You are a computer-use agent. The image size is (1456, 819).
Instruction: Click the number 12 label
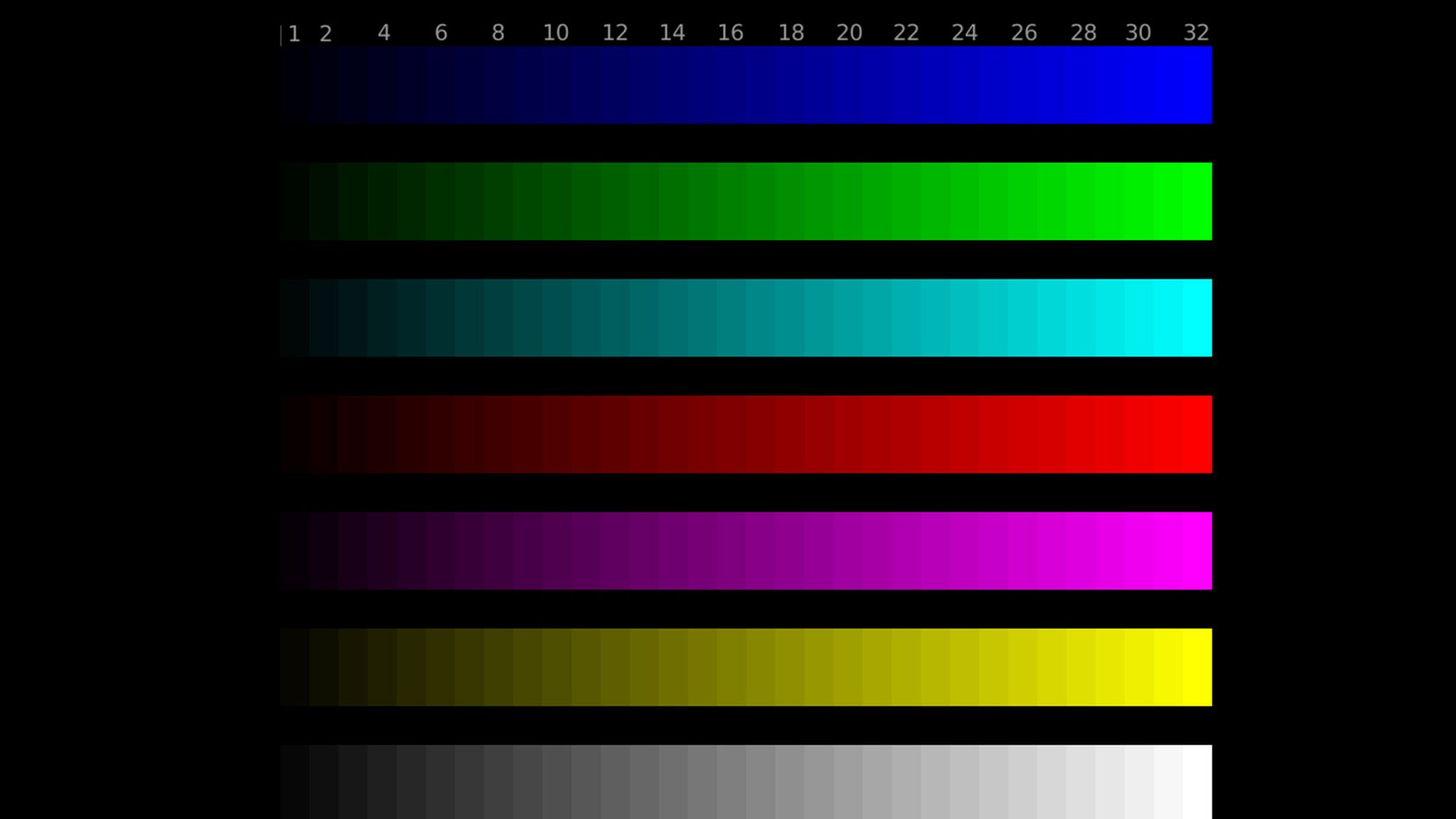point(615,33)
